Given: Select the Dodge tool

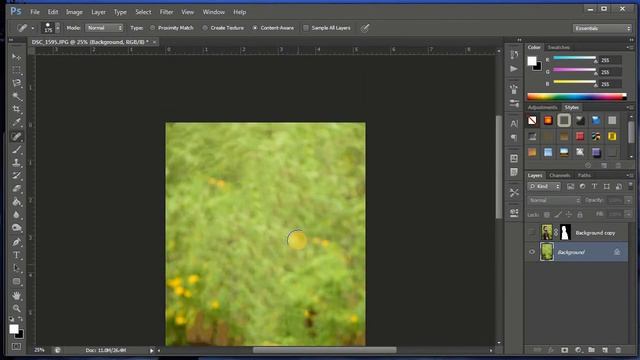Looking at the screenshot, I should click(16, 228).
